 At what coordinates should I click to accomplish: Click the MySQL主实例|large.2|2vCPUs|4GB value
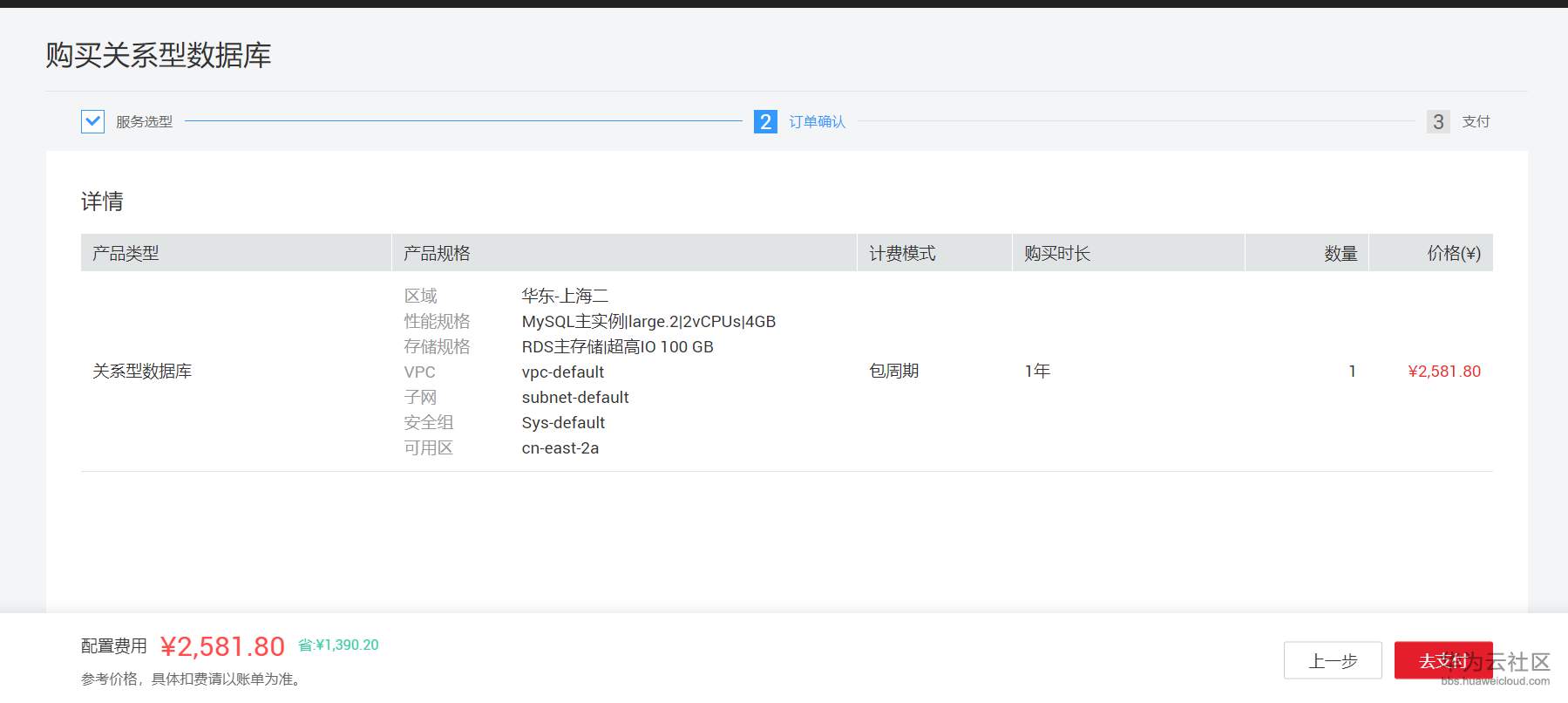tap(648, 321)
